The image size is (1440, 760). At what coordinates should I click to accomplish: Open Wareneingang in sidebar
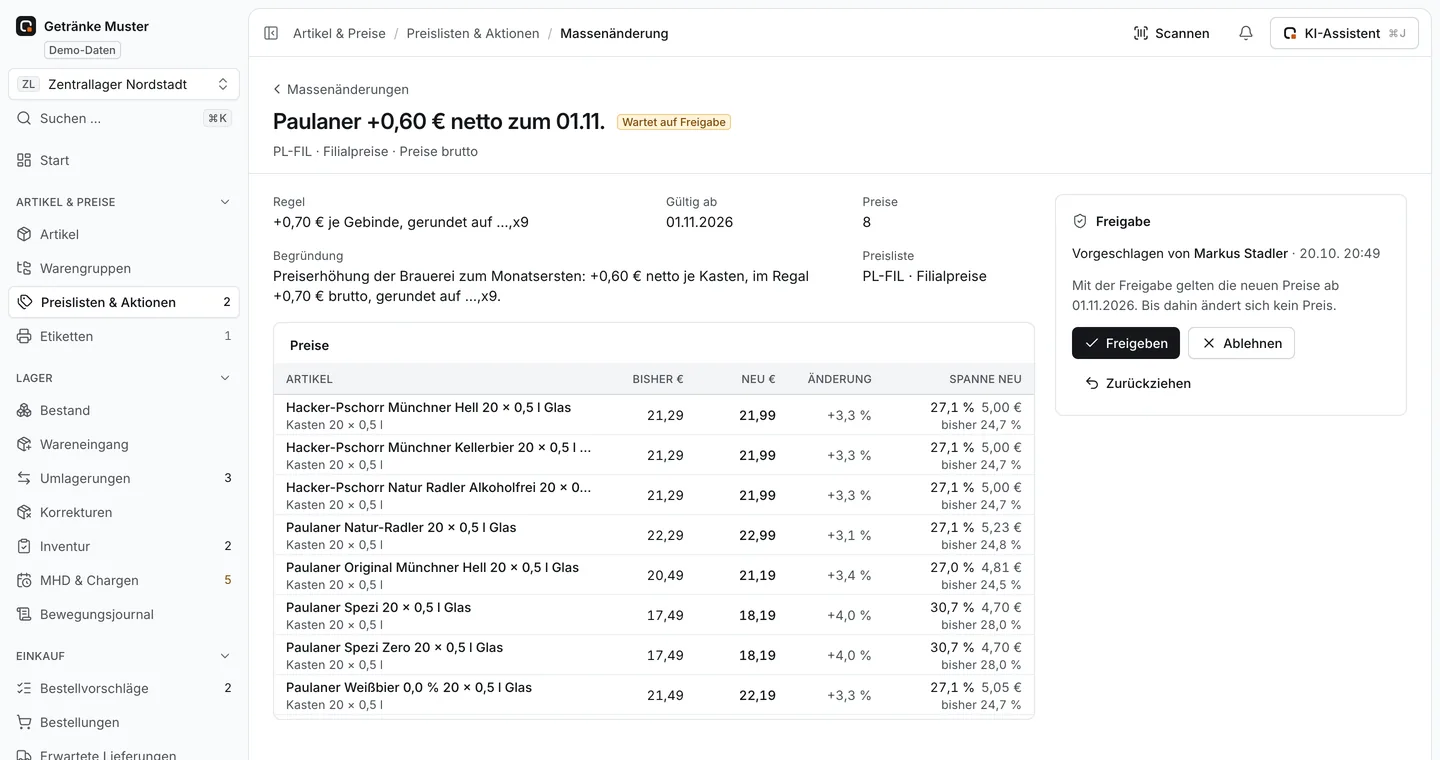pos(124,444)
